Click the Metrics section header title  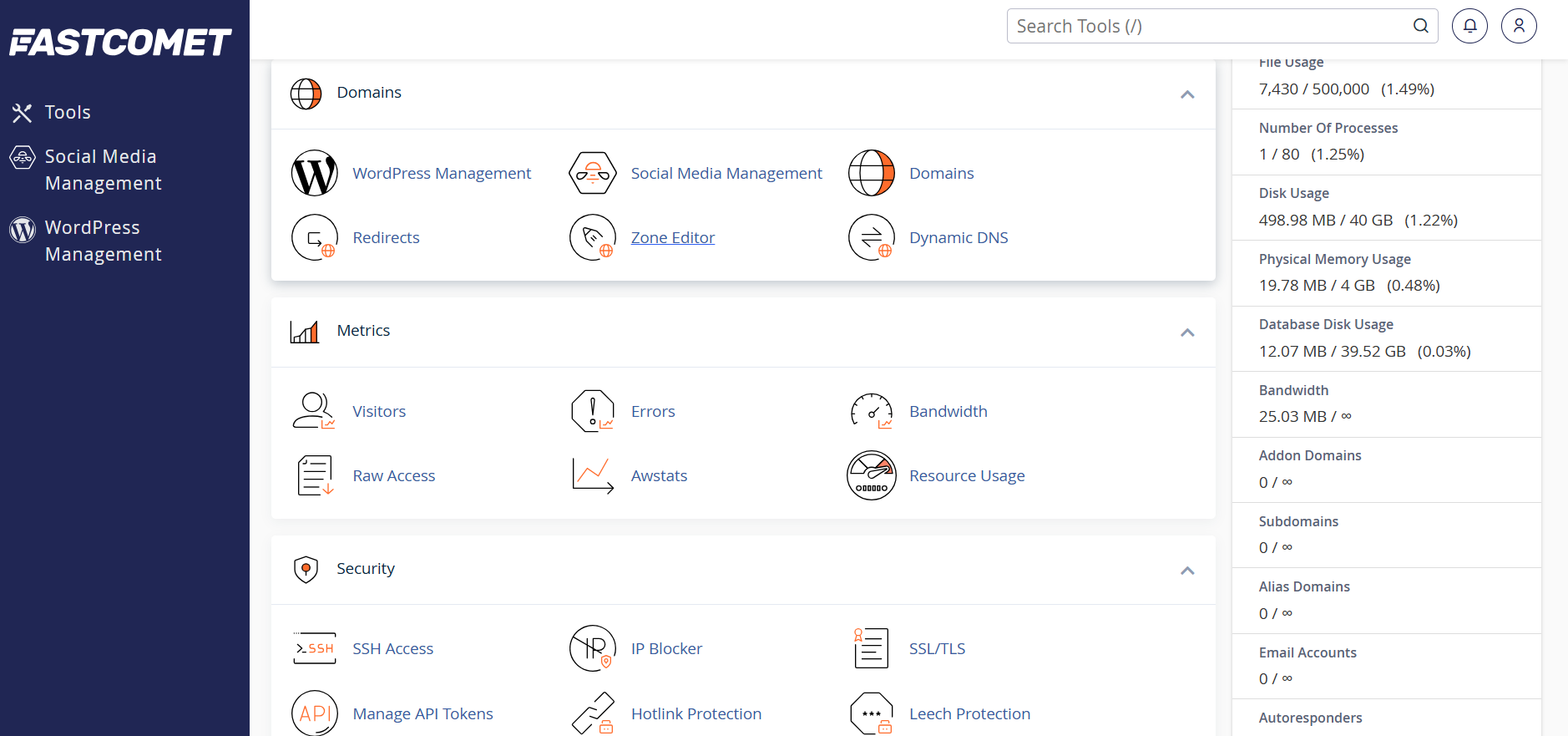tap(363, 331)
